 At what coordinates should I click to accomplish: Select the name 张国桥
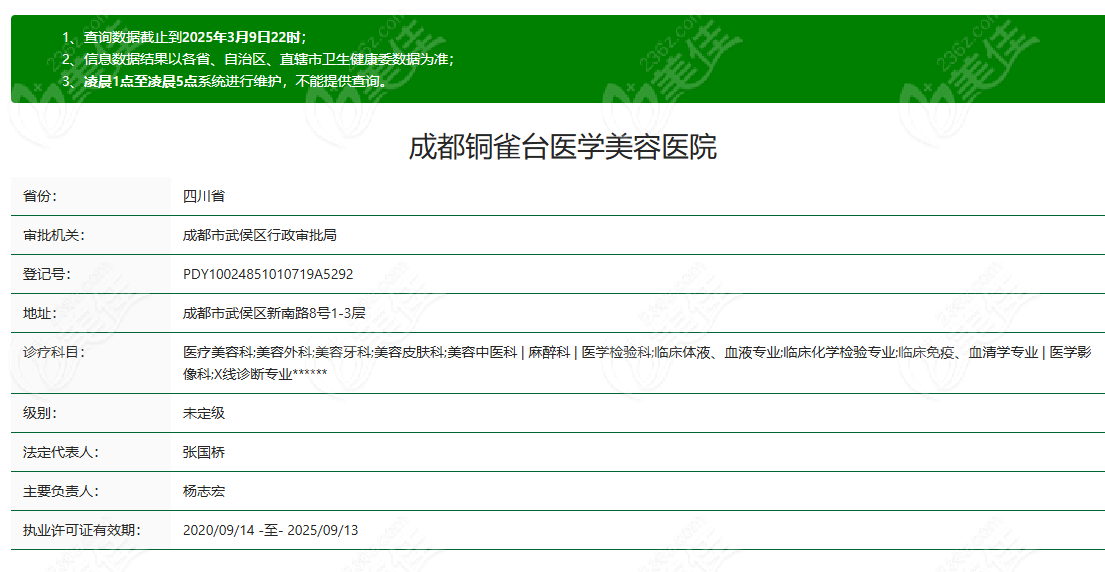[x=204, y=452]
